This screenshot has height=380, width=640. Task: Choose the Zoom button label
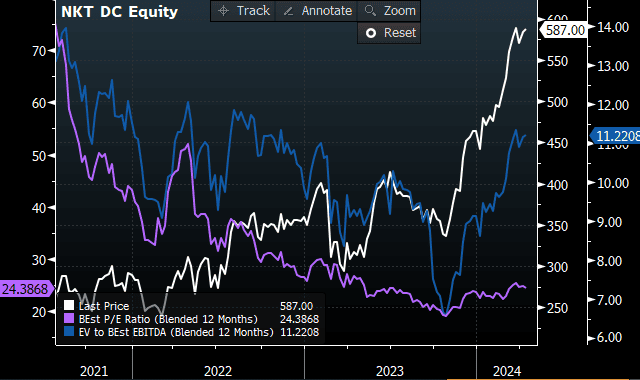(400, 11)
